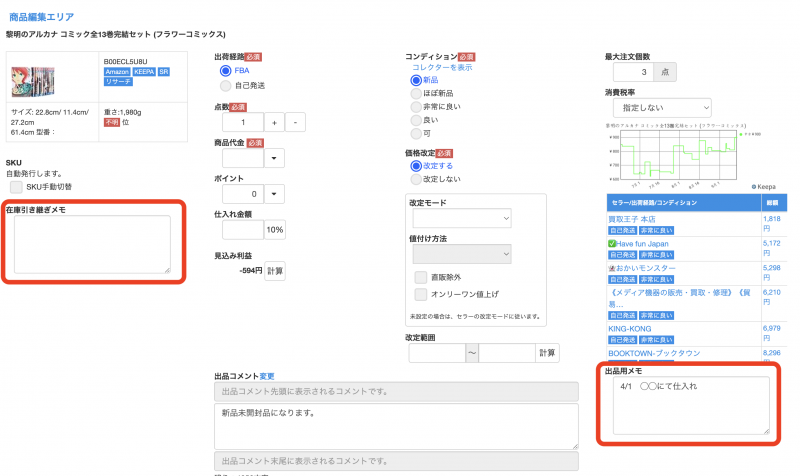The height and width of the screenshot is (476, 800).
Task: Select 自己発送 shipping route
Action: pos(226,86)
